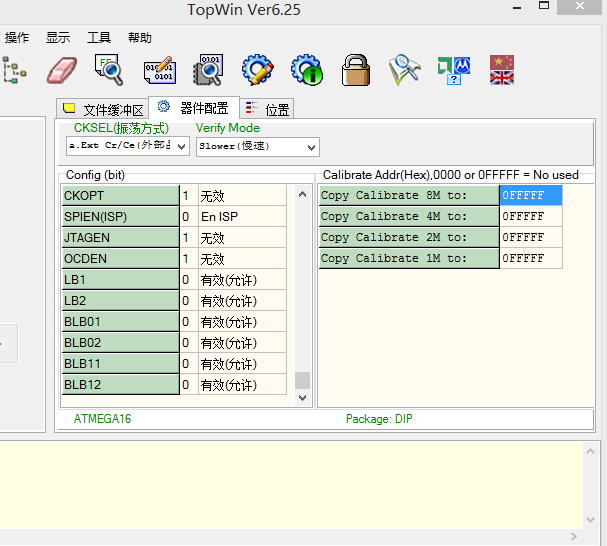Viewport: 607px width, 546px height.
Task: Click the write binary data pencil icon
Action: [159, 69]
